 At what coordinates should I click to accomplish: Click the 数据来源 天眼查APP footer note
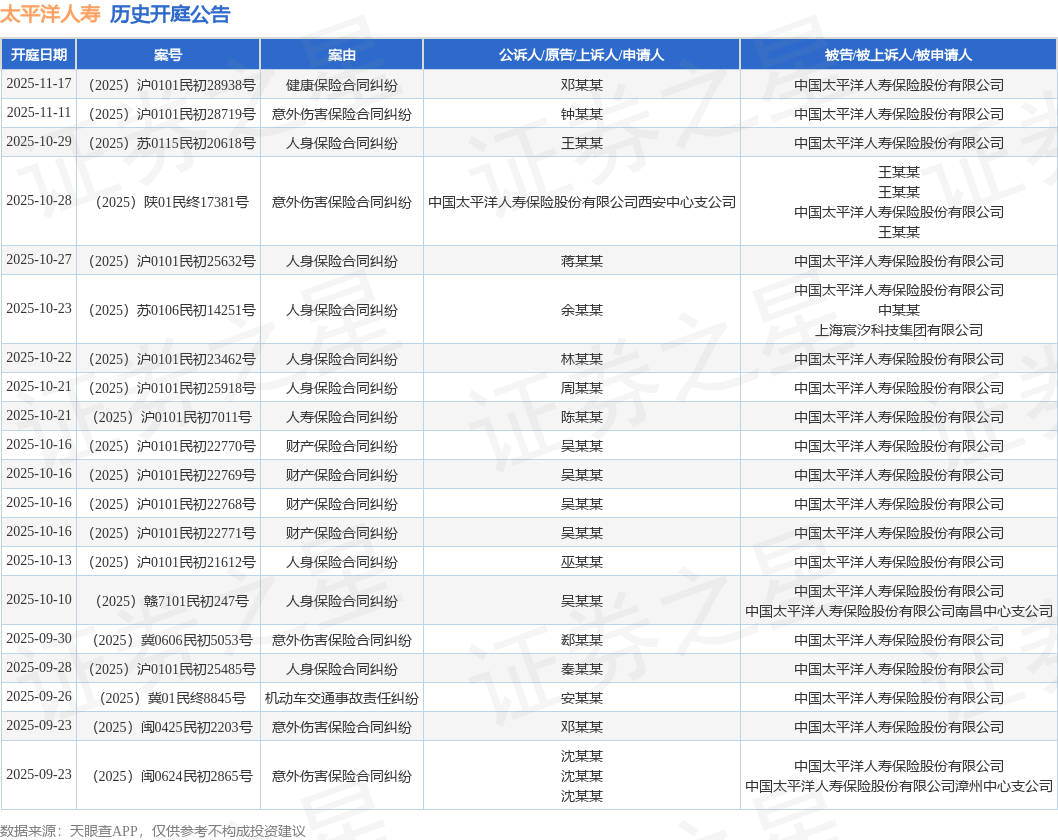click(x=152, y=831)
